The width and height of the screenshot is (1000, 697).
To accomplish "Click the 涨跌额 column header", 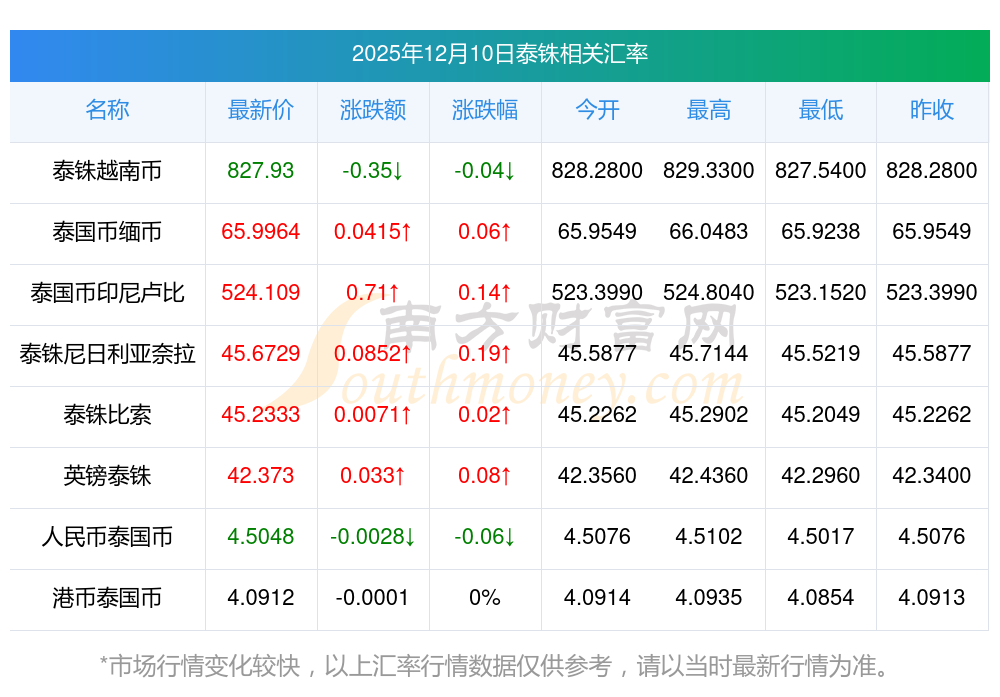I will (x=373, y=110).
